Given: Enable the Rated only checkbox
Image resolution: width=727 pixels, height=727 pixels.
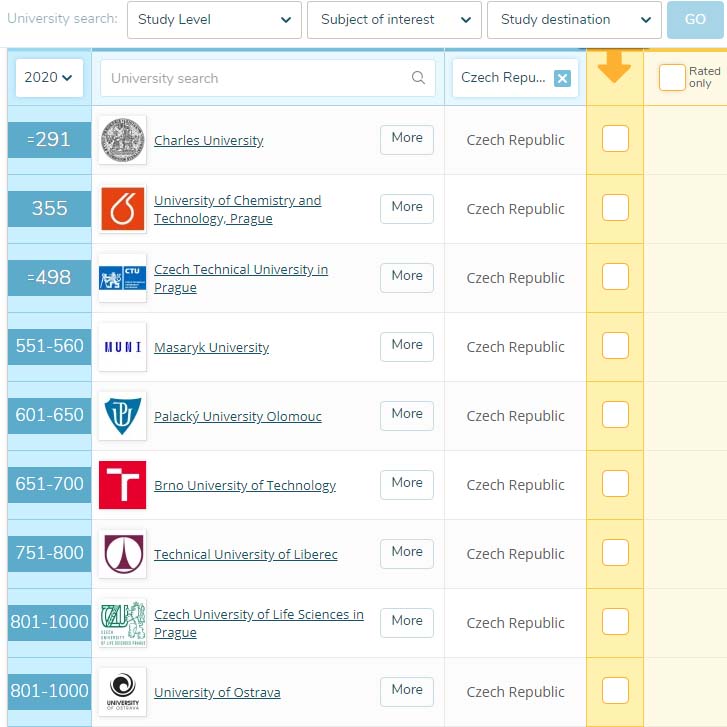Looking at the screenshot, I should pos(672,78).
